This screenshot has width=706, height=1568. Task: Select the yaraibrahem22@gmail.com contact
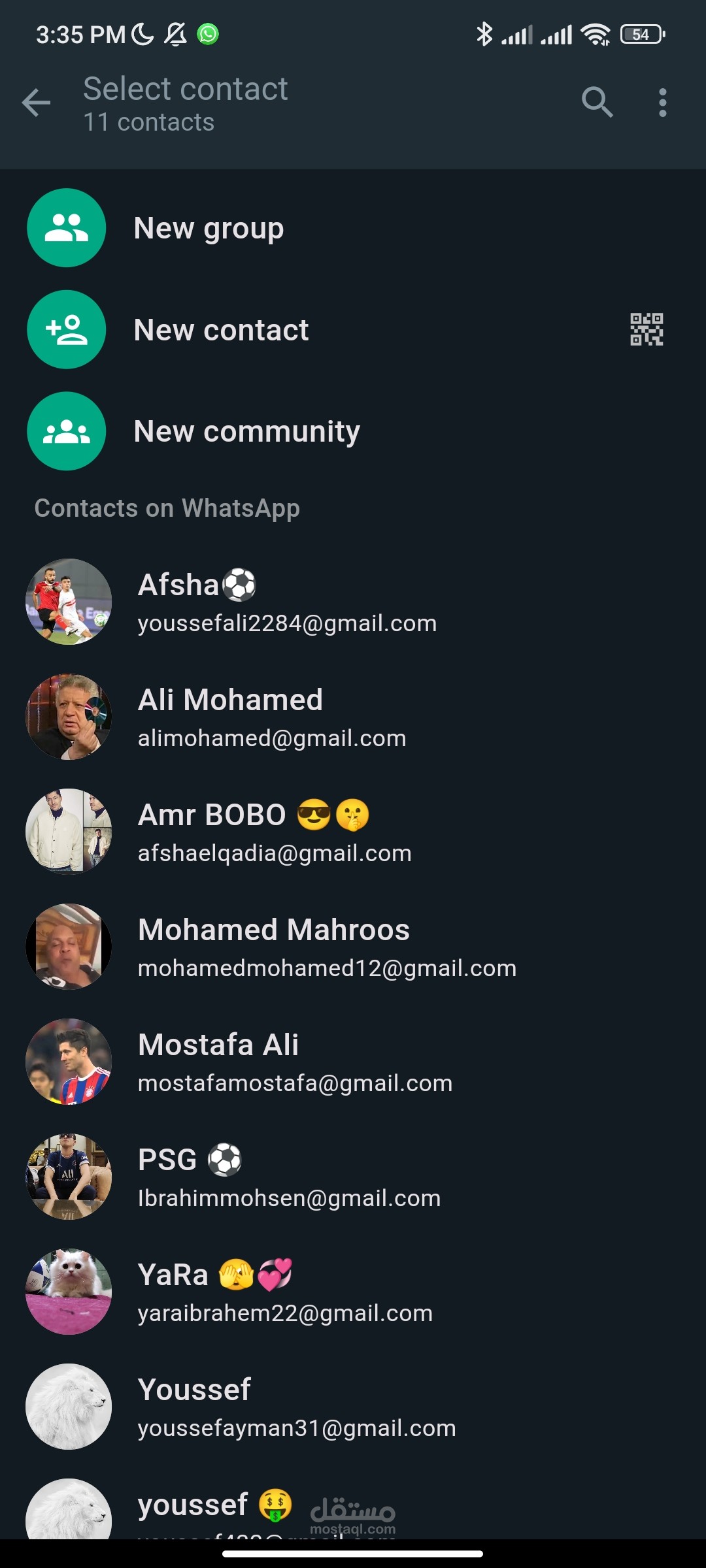pyautogui.click(x=285, y=1313)
